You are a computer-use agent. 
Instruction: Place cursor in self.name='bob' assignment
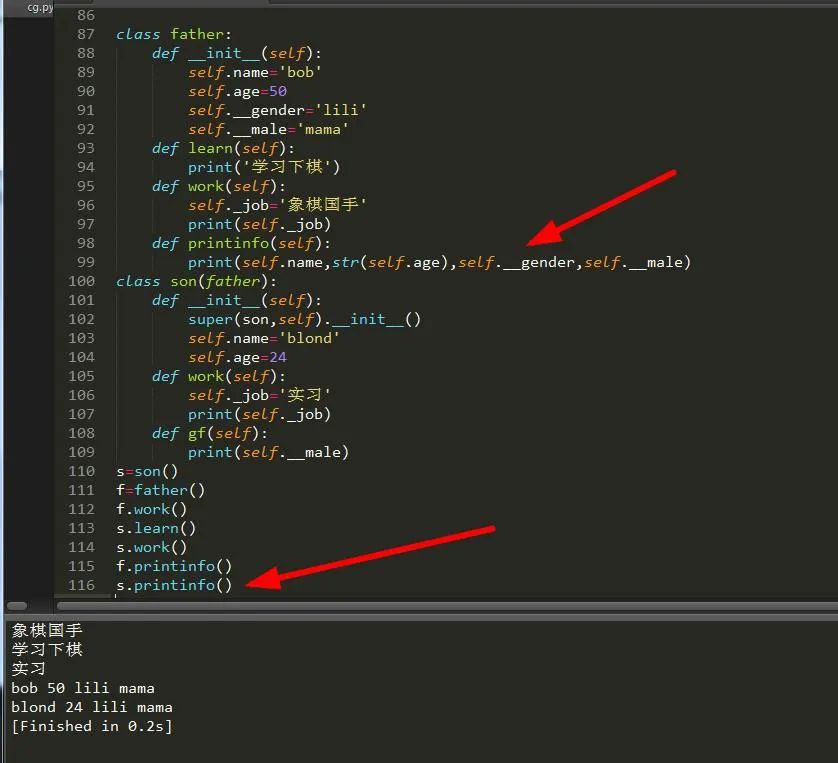[254, 72]
